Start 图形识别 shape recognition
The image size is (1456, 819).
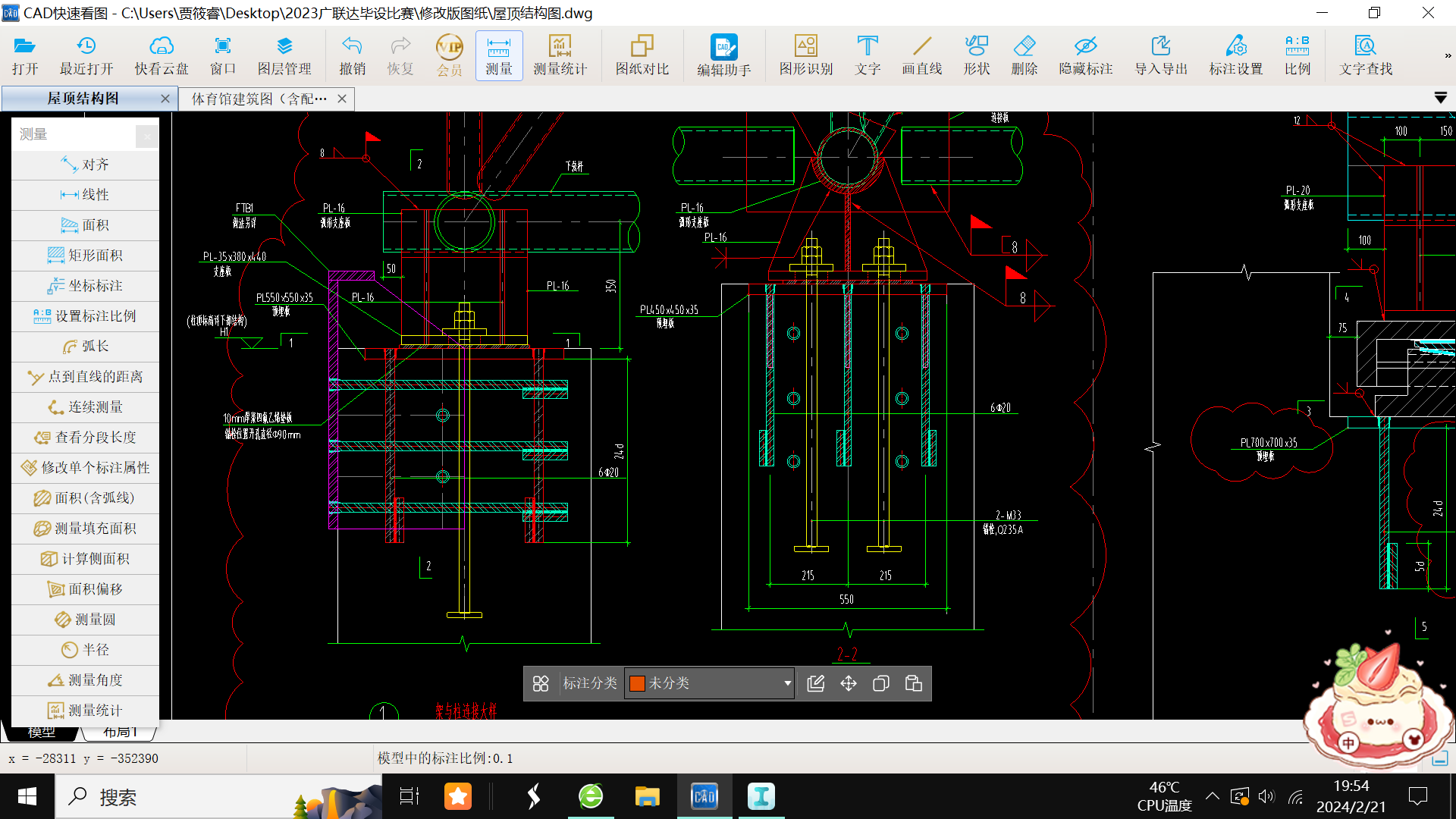[x=806, y=56]
